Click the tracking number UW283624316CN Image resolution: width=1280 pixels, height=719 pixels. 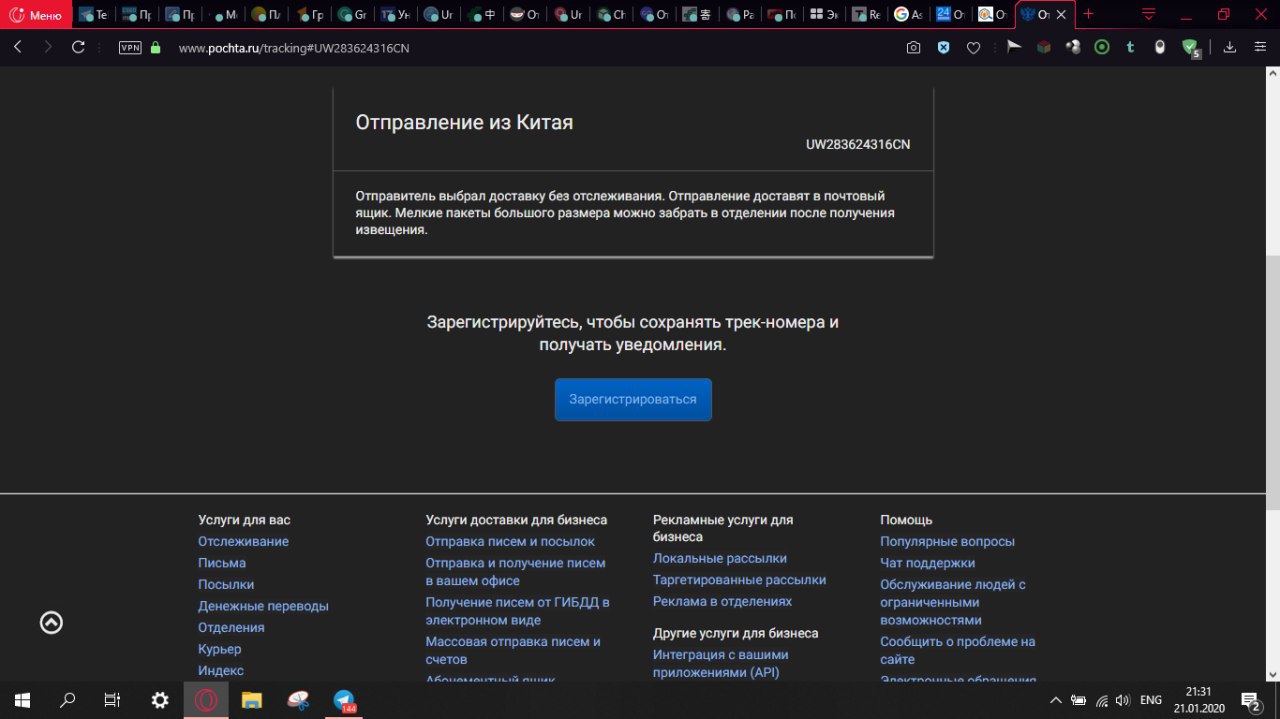click(858, 144)
